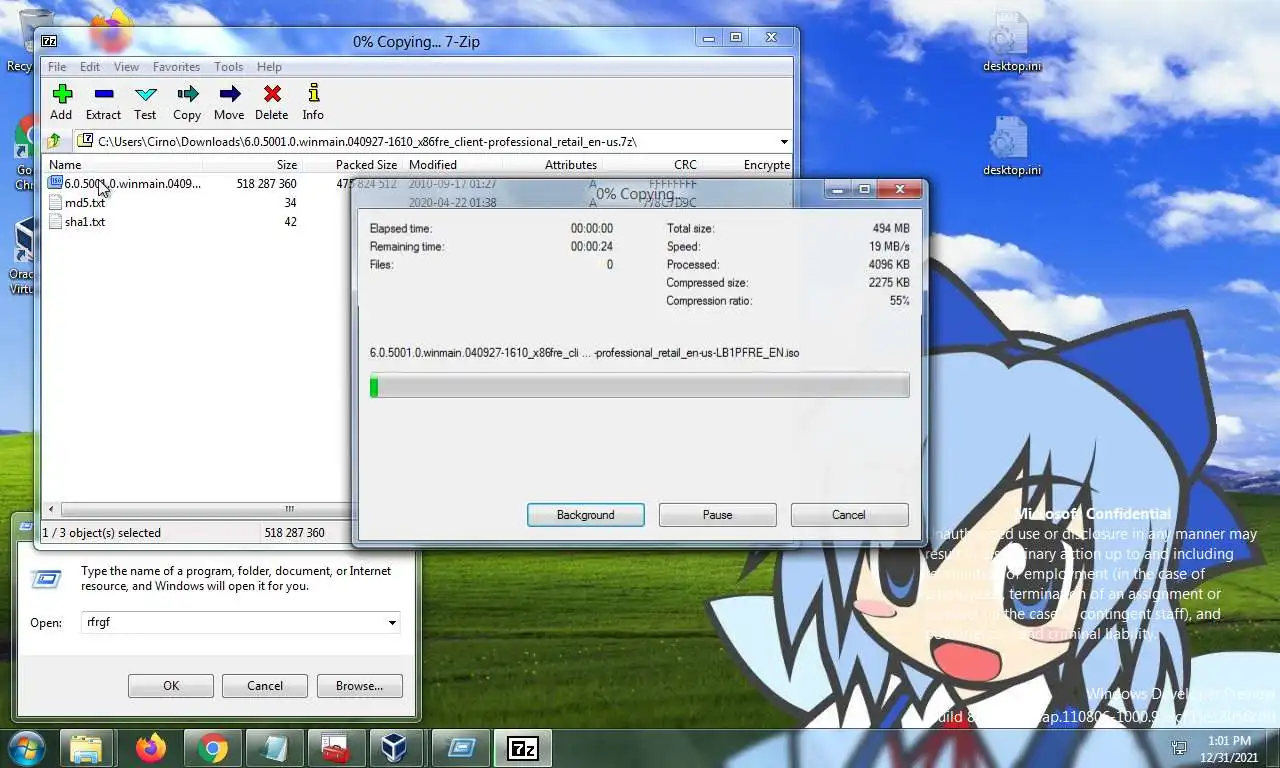This screenshot has height=768, width=1280.
Task: Click the red Delete X icon
Action: click(271, 94)
